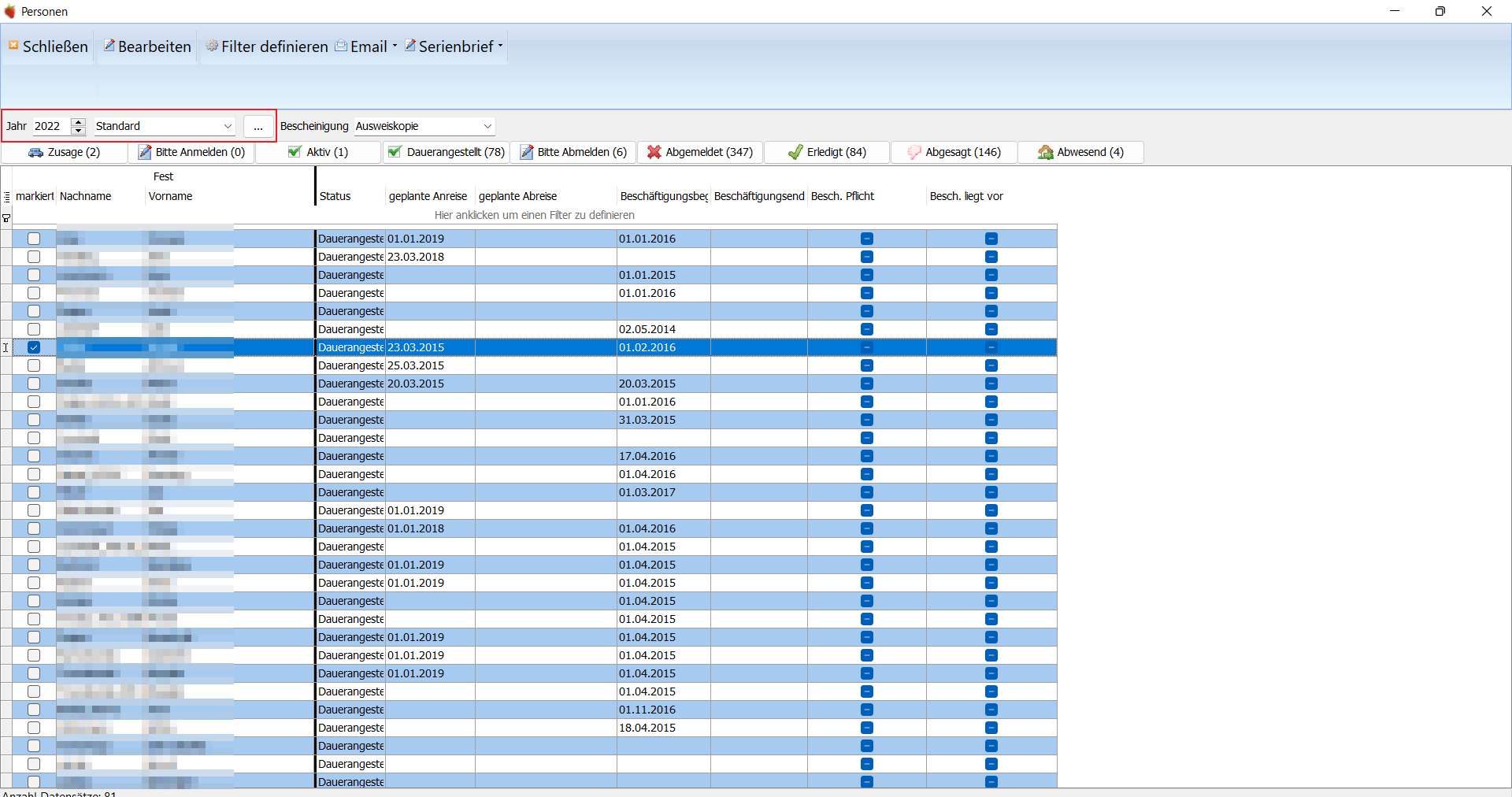The image size is (1512, 797).
Task: Tick the first row's markiert checkbox
Action: 34,239
